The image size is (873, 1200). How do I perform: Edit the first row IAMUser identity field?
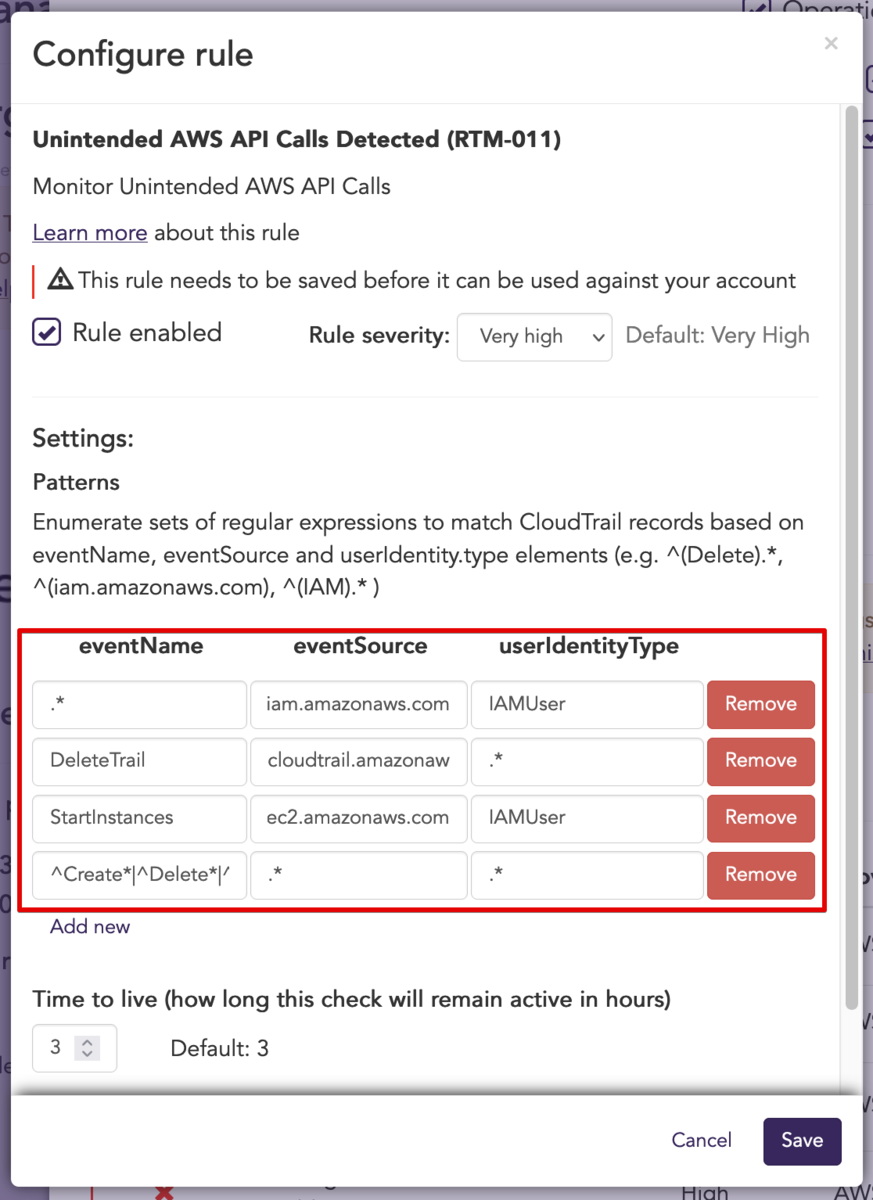pyautogui.click(x=587, y=704)
